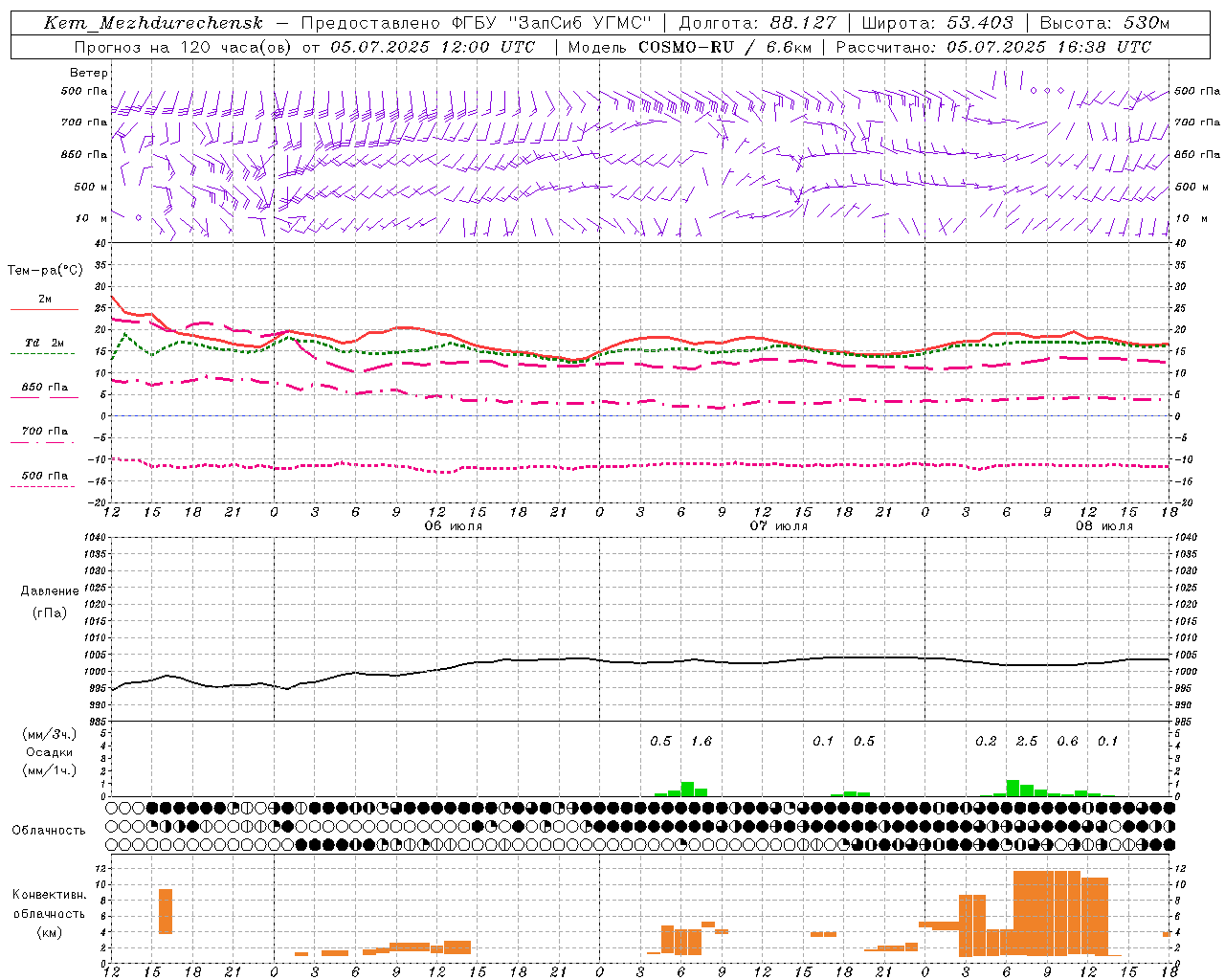
Task: Click the Осадки precipitation label
Action: tap(50, 752)
